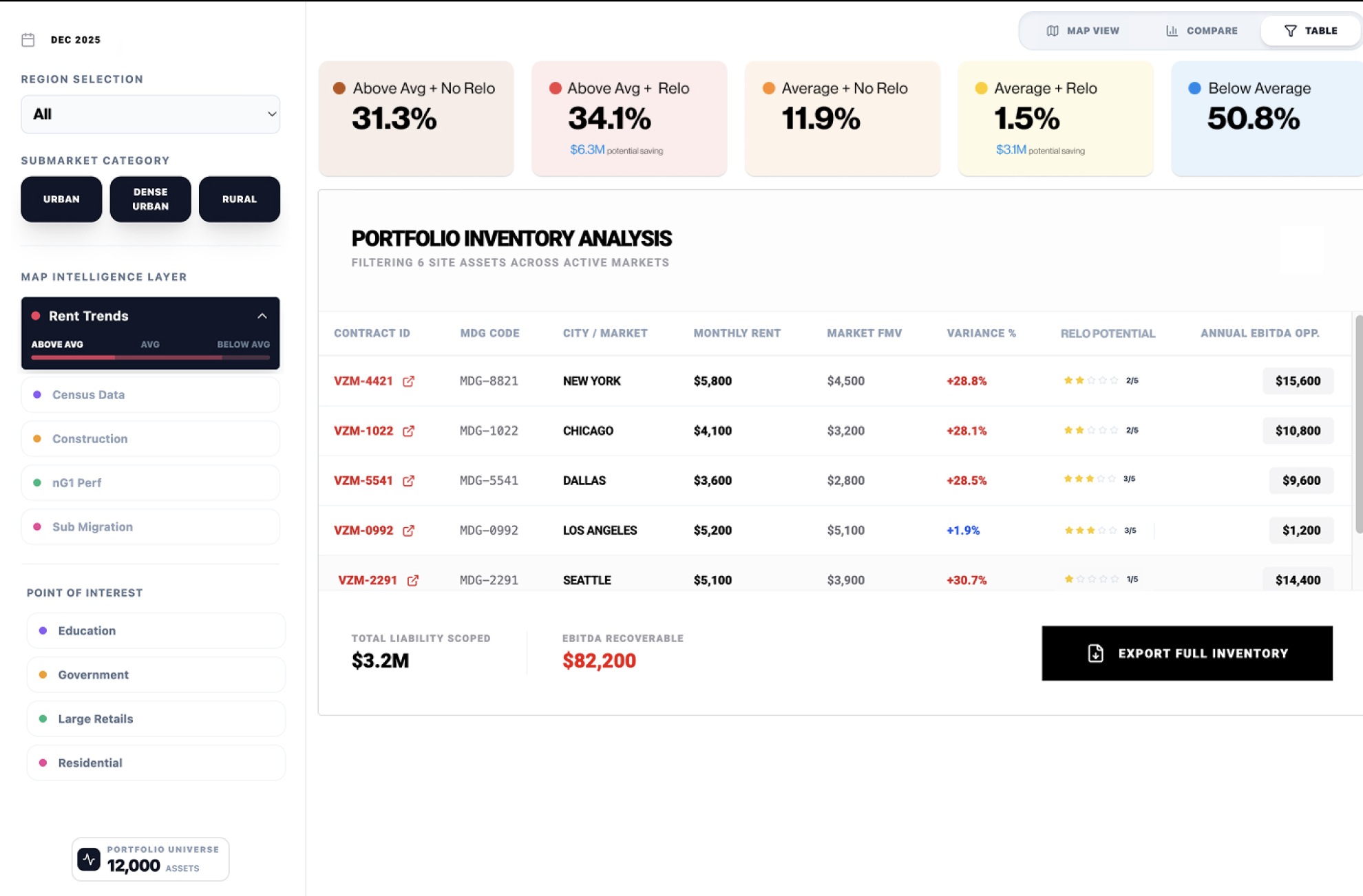Toggle Education point of interest
The image size is (1363, 896).
tap(156, 630)
